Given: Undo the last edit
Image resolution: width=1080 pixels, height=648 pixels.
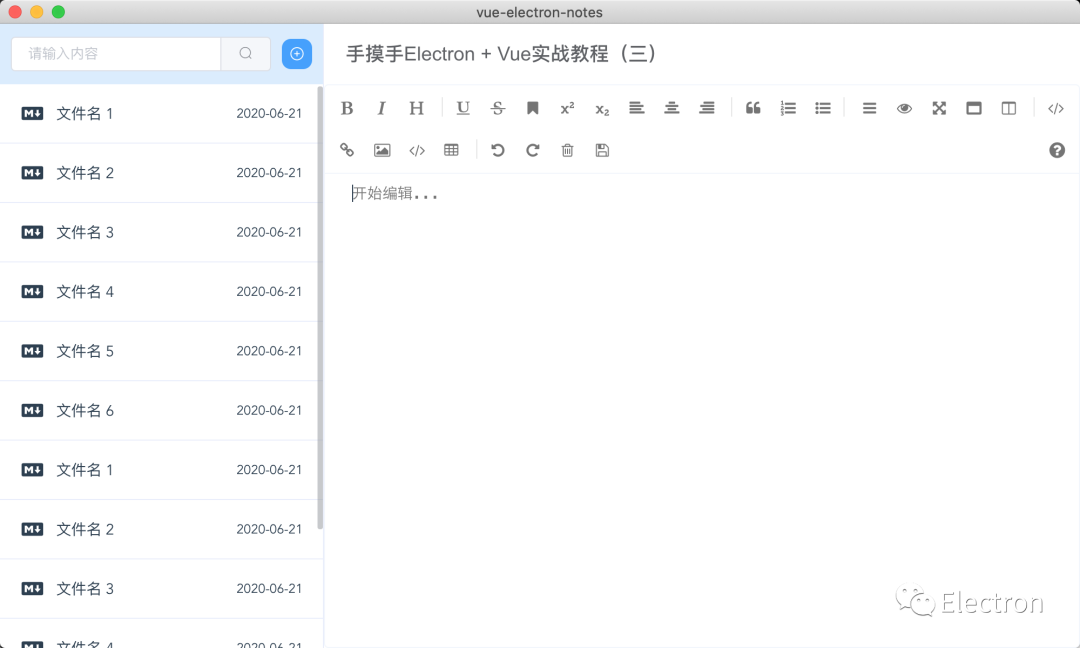Looking at the screenshot, I should click(497, 150).
